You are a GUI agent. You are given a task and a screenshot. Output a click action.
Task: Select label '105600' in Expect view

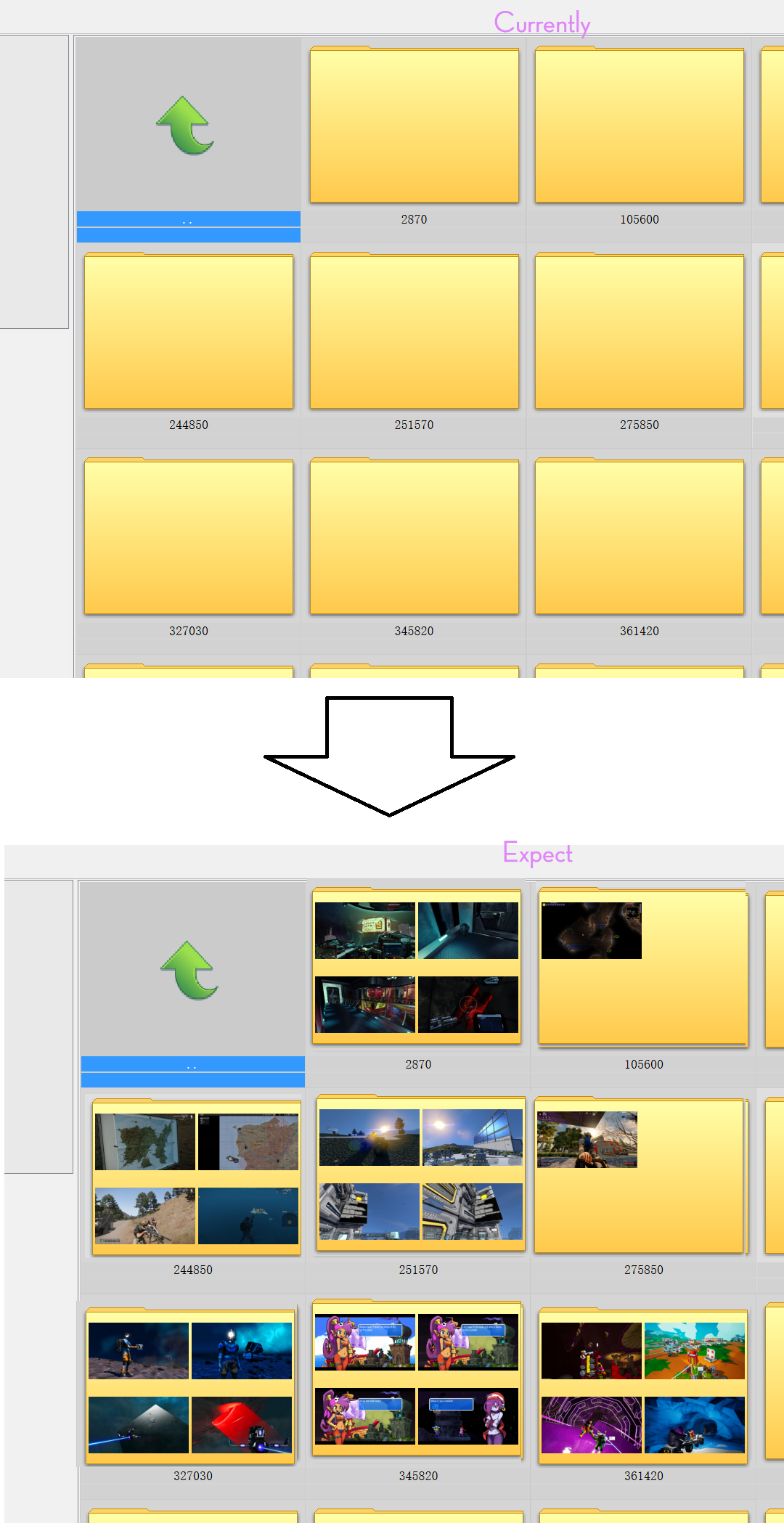tap(644, 1064)
